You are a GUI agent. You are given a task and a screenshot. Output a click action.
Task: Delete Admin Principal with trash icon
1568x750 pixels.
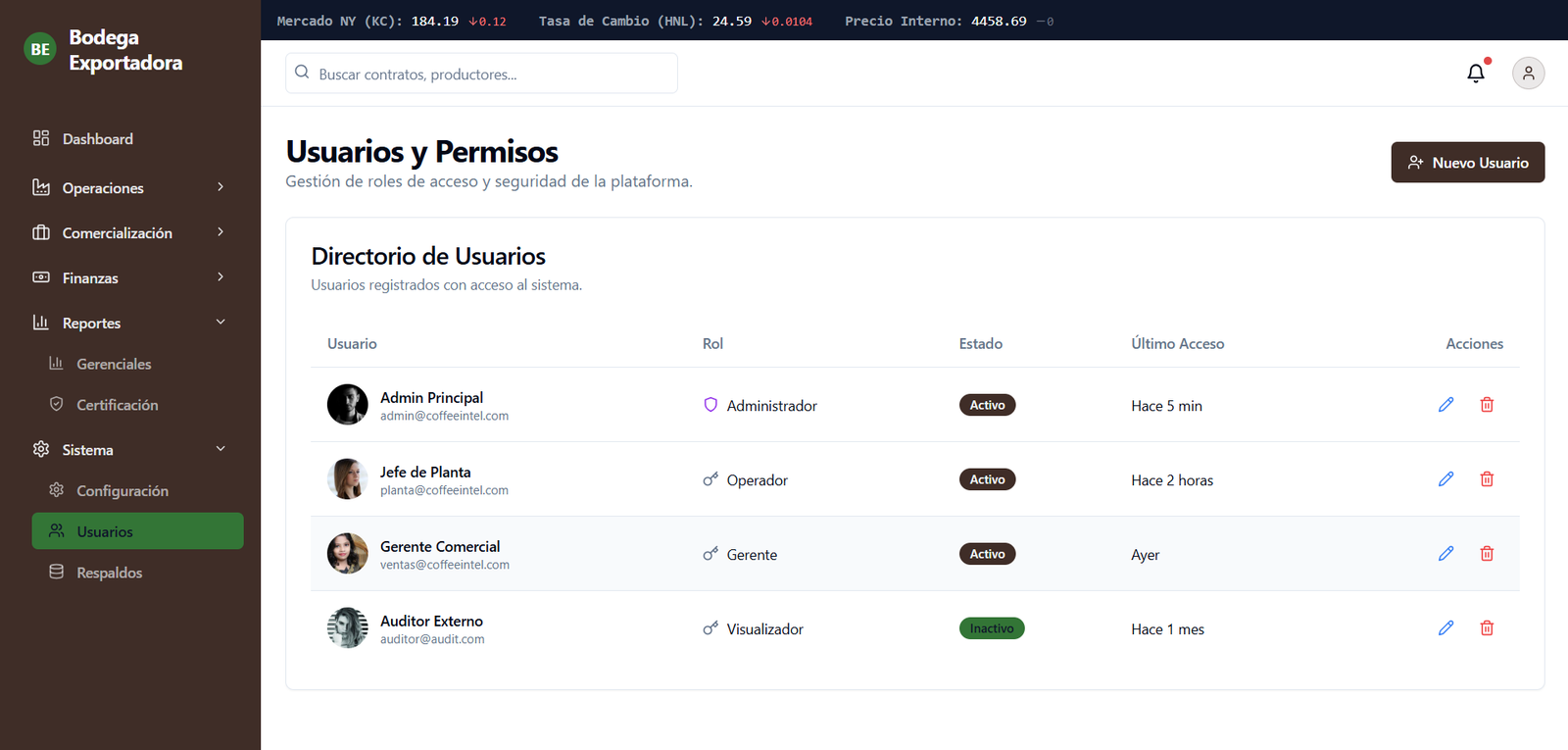tap(1487, 405)
